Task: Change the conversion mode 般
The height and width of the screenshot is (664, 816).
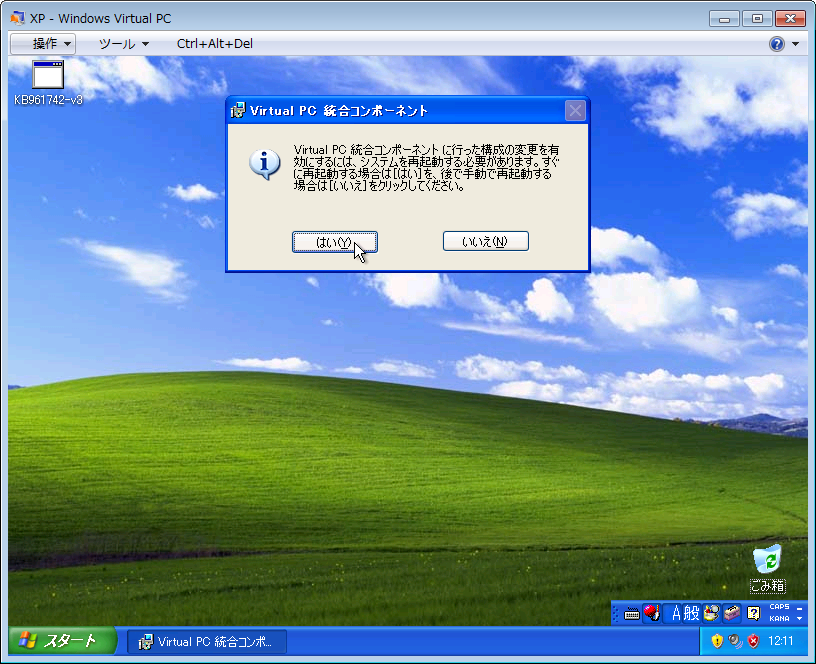Action: (691, 614)
